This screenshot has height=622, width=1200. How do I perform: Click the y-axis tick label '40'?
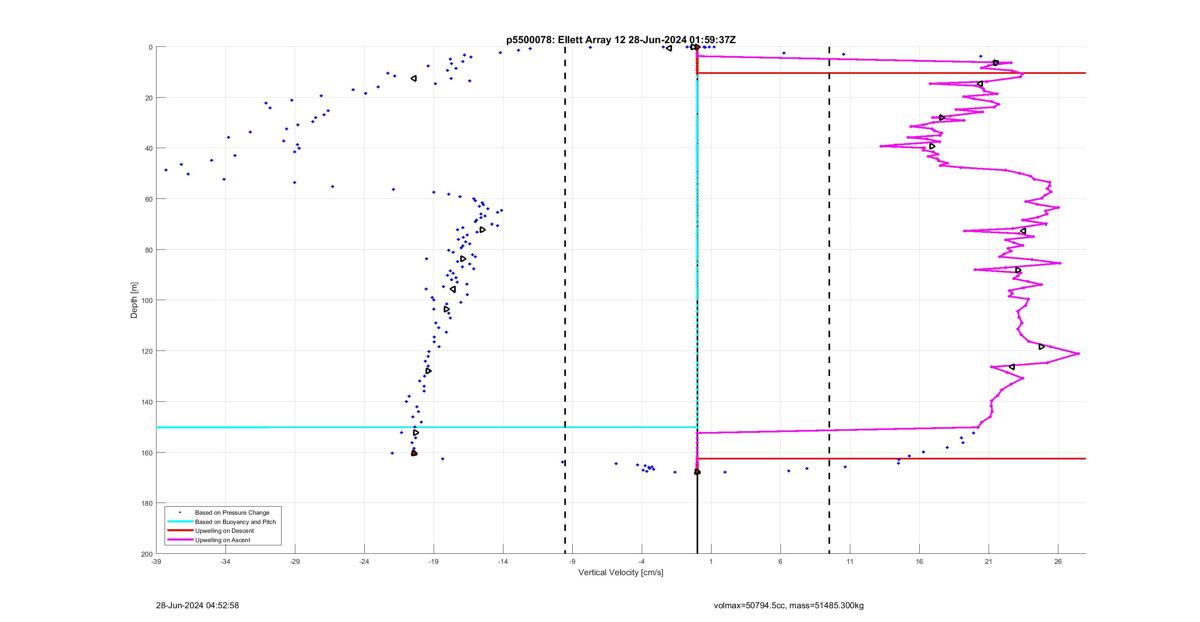[147, 148]
